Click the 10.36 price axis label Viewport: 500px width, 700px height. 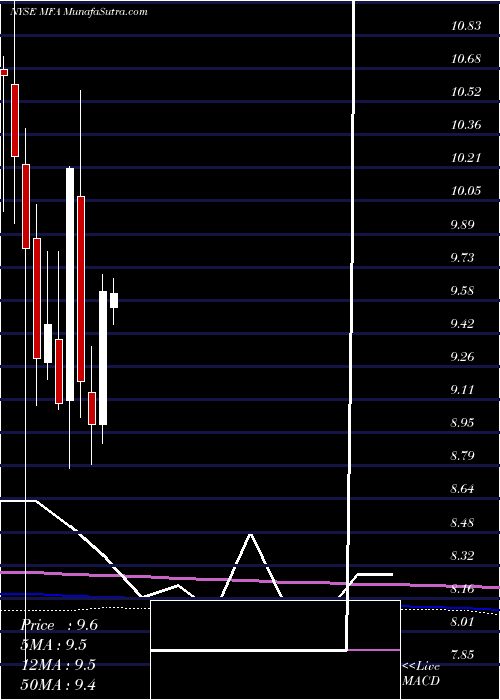466,125
